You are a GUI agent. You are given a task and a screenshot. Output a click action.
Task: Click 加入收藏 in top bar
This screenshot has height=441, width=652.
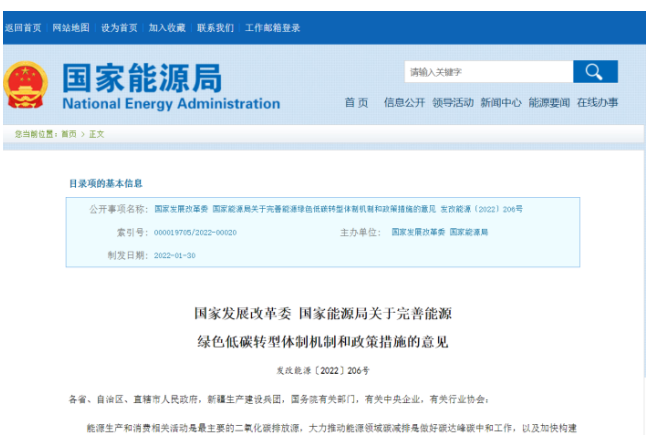167,28
